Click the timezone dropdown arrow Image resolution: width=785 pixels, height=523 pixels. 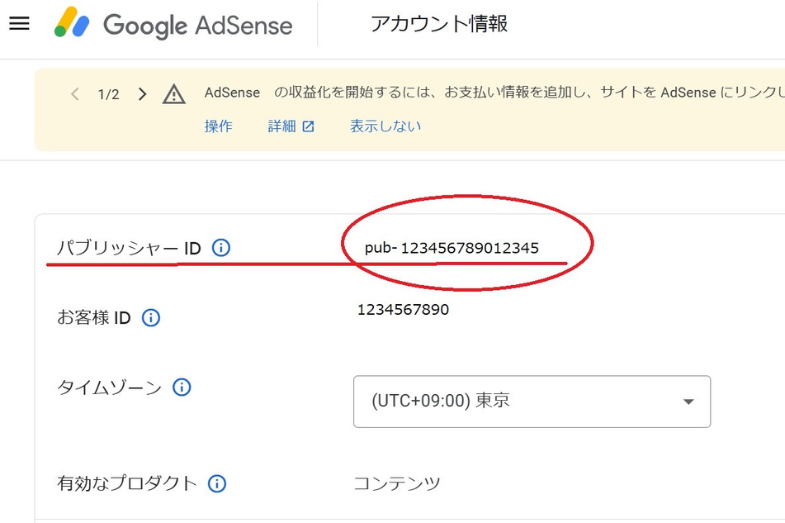click(x=688, y=401)
